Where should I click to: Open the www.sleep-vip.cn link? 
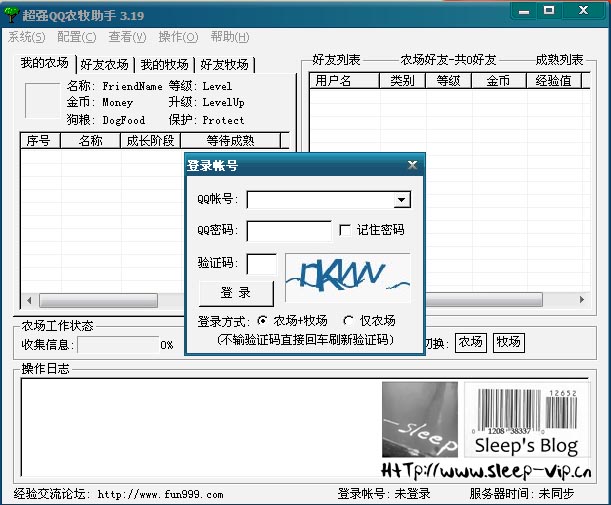click(486, 471)
